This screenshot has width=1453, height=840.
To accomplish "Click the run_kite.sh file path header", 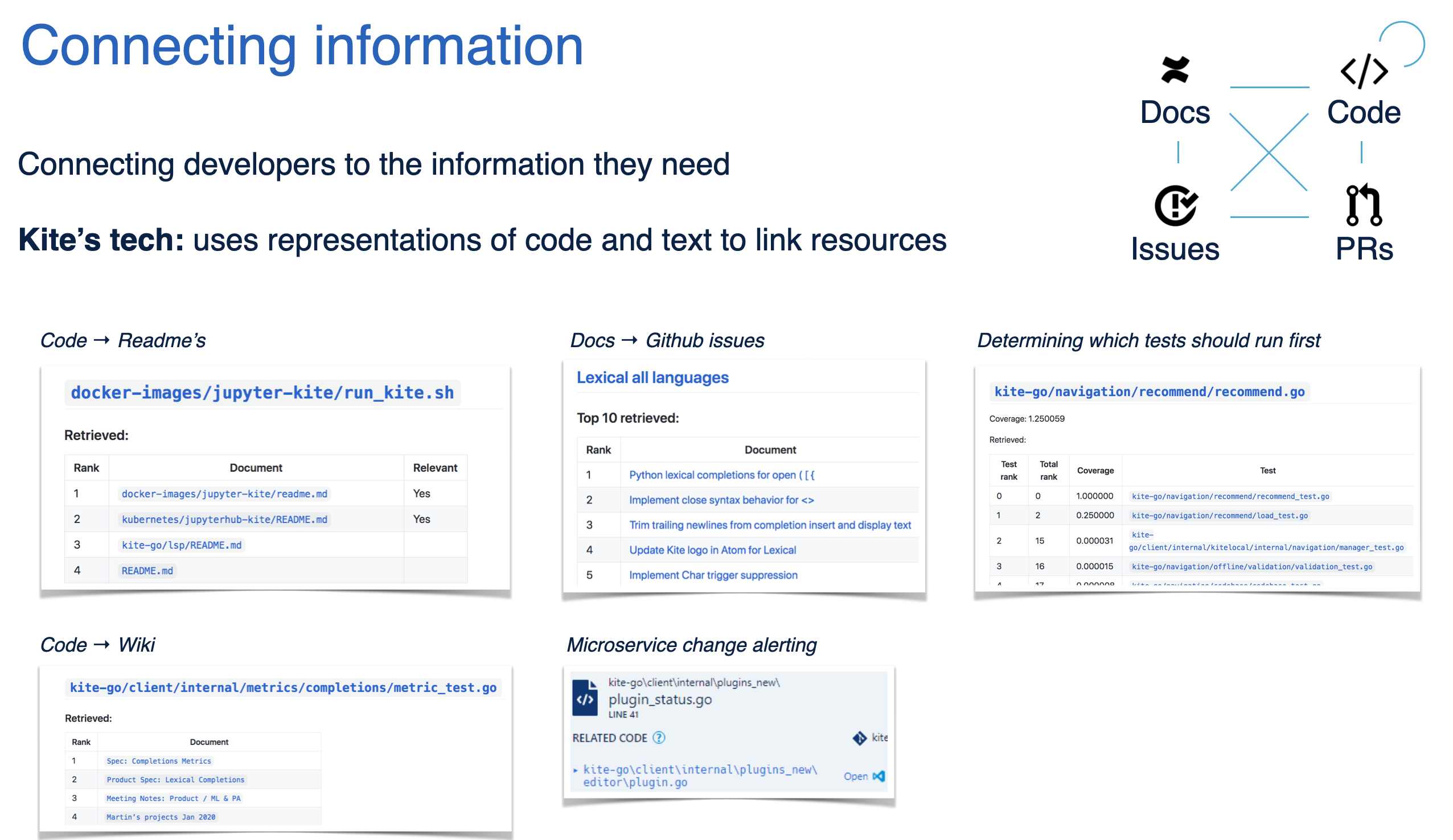I will (x=262, y=393).
